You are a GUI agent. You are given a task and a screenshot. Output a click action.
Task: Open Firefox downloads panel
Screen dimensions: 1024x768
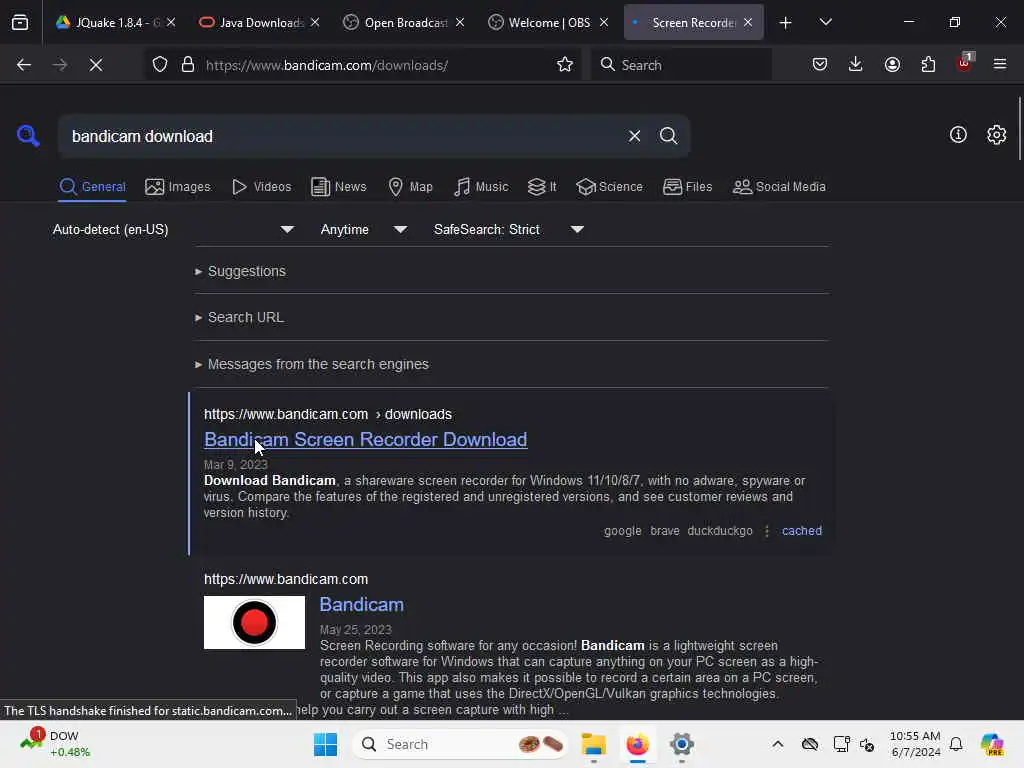click(856, 64)
